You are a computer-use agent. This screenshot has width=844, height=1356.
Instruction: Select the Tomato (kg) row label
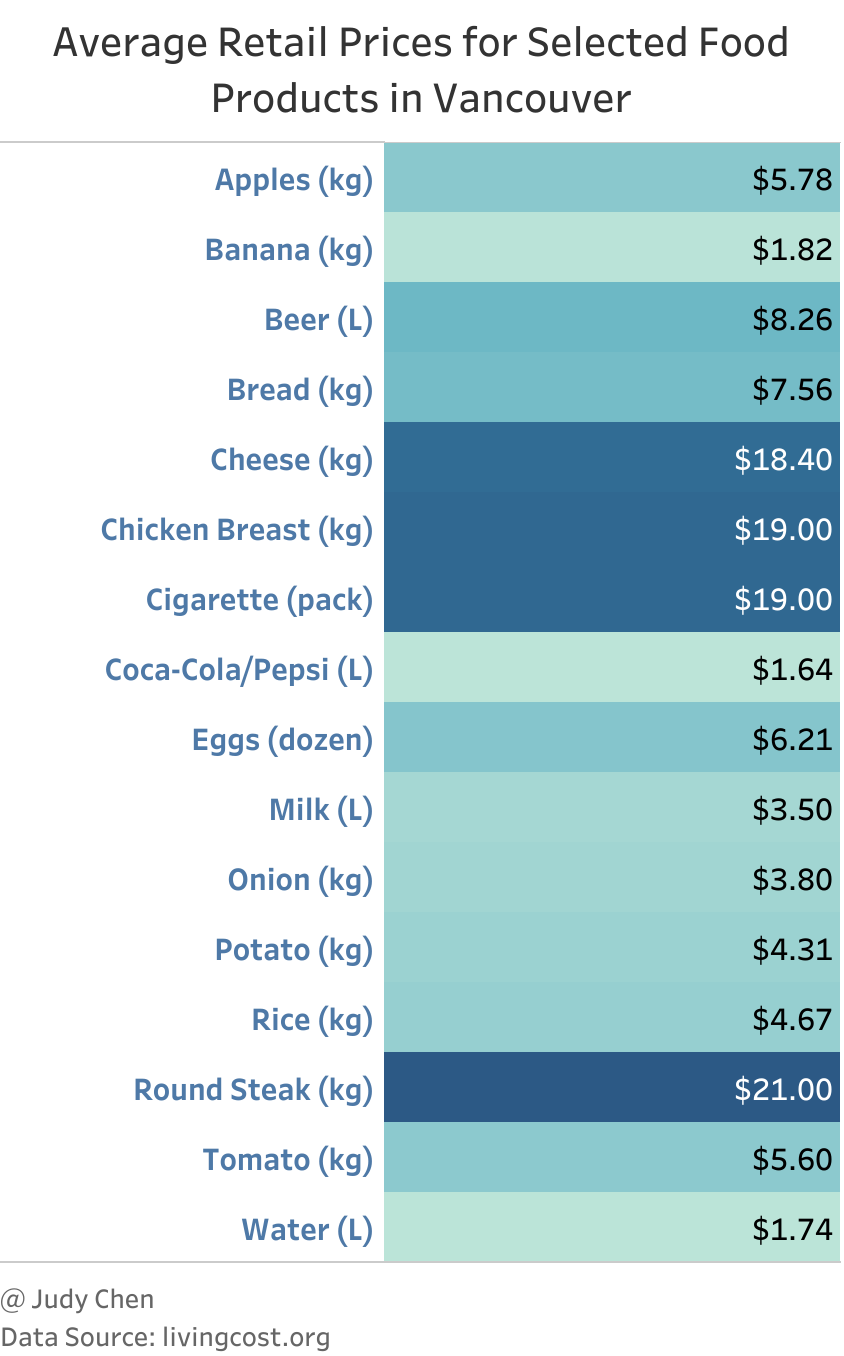(x=287, y=1160)
